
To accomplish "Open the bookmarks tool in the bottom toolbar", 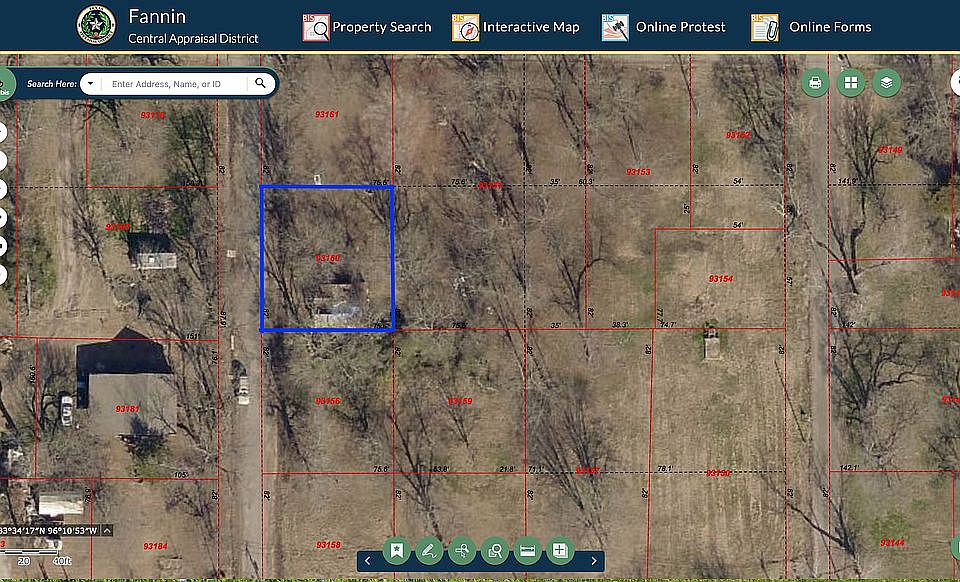I will pos(396,551).
